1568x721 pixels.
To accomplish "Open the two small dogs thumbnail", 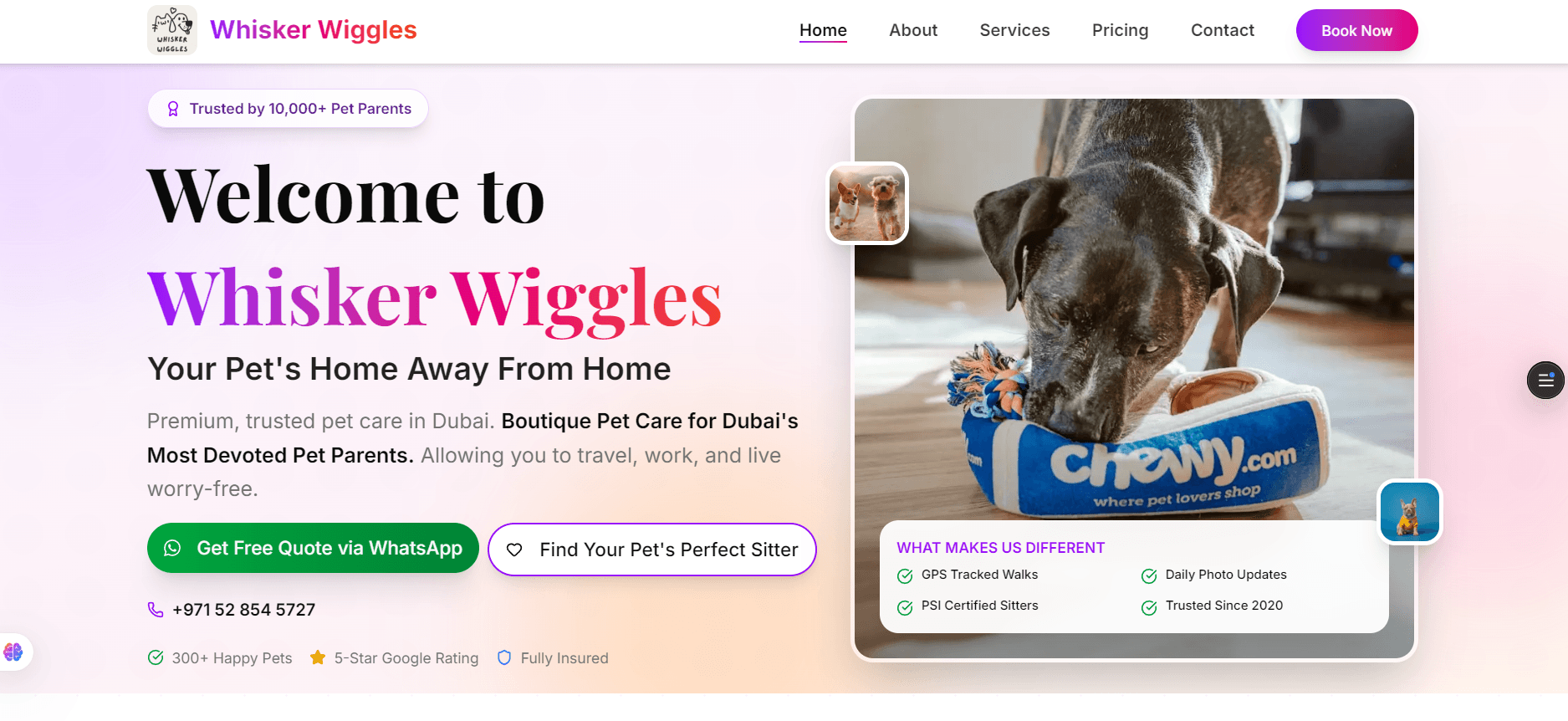I will pos(867,203).
